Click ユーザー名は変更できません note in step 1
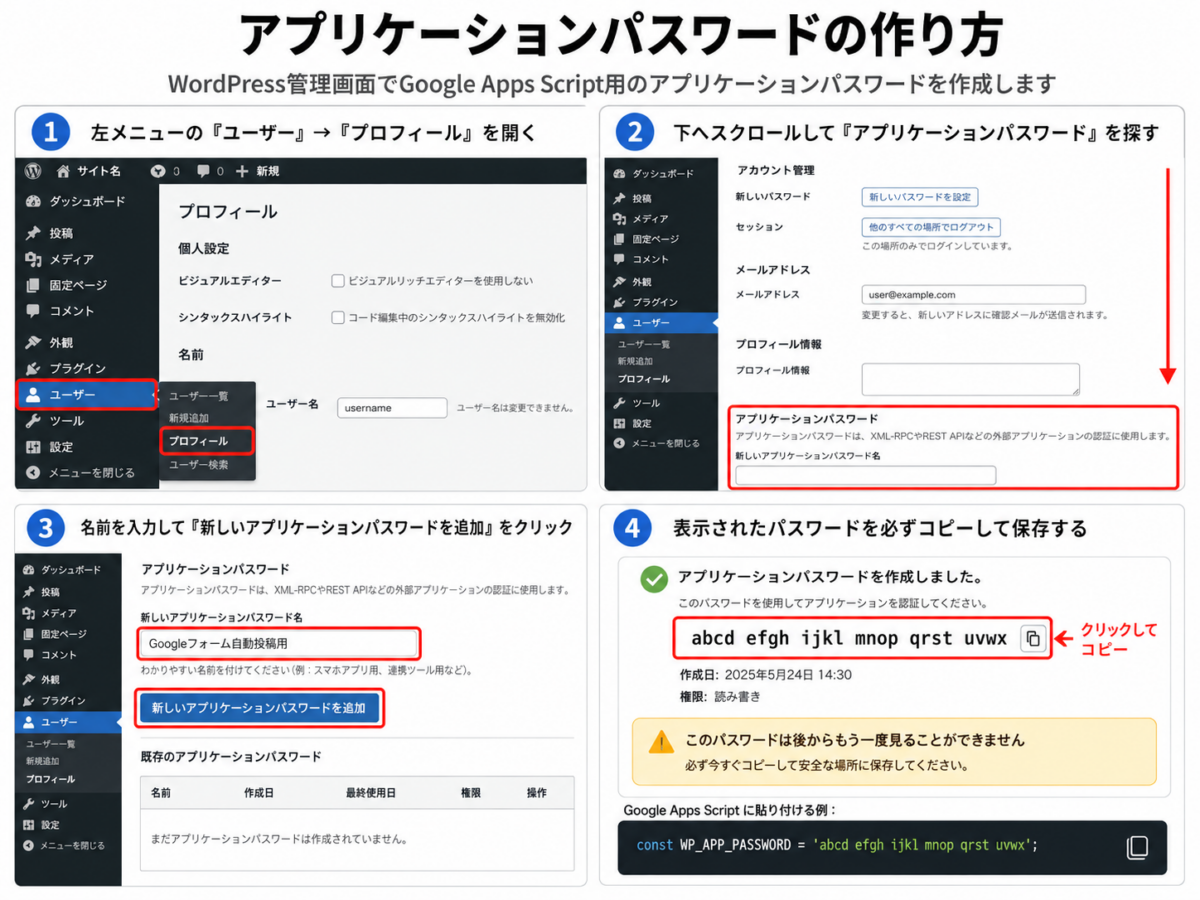1200x900 pixels. coord(515,408)
